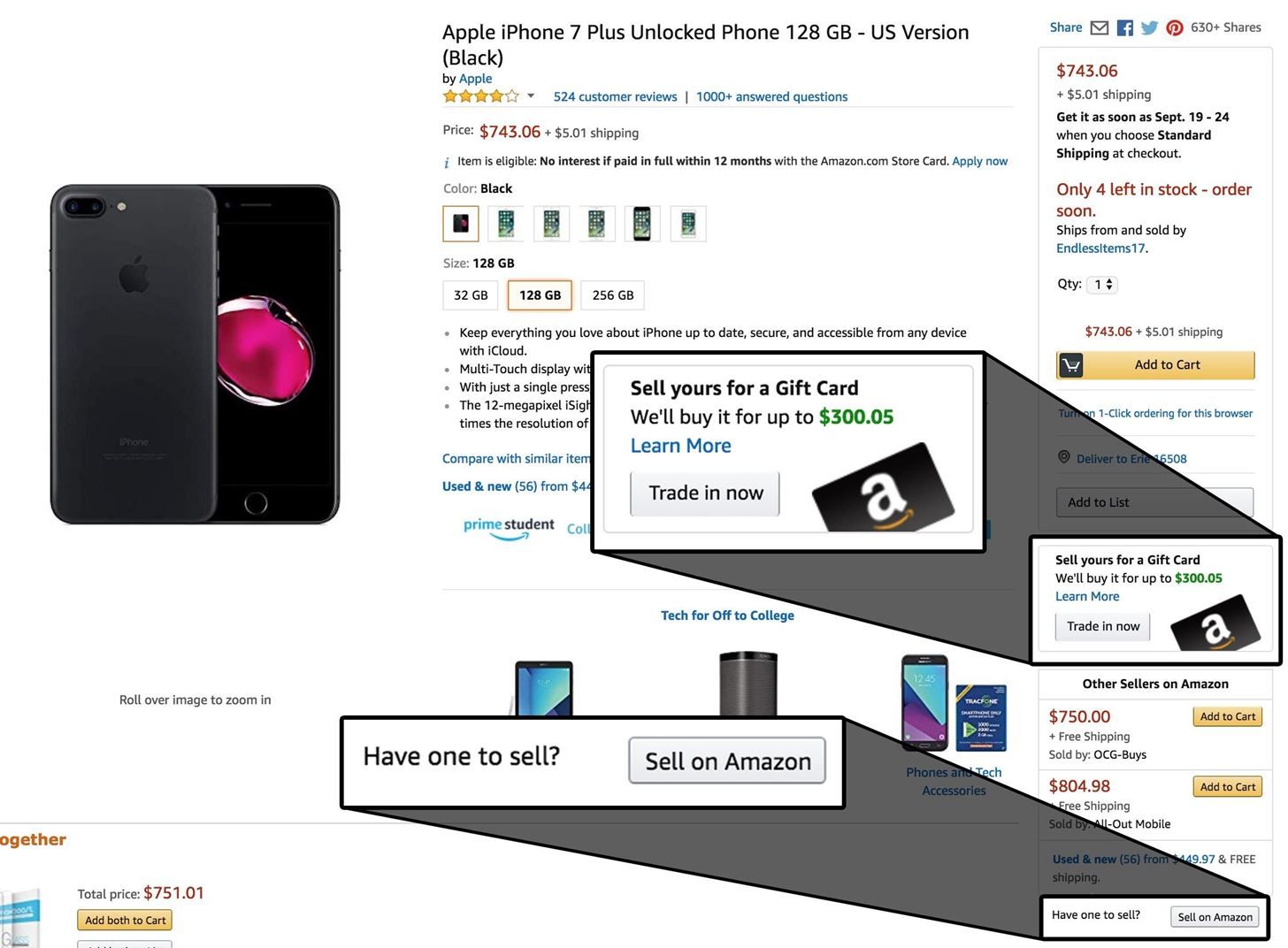Select the Black color swatch

click(461, 224)
